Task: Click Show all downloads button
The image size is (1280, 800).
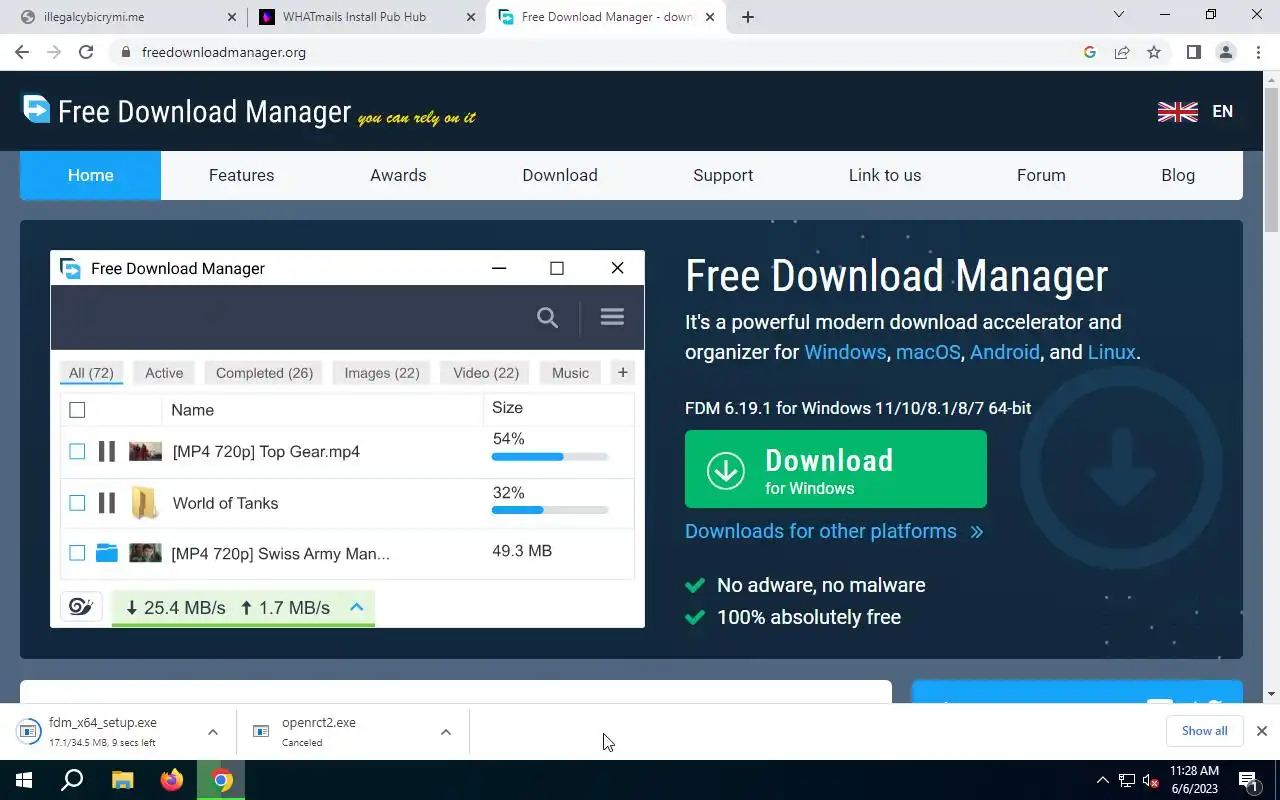Action: coord(1204,731)
